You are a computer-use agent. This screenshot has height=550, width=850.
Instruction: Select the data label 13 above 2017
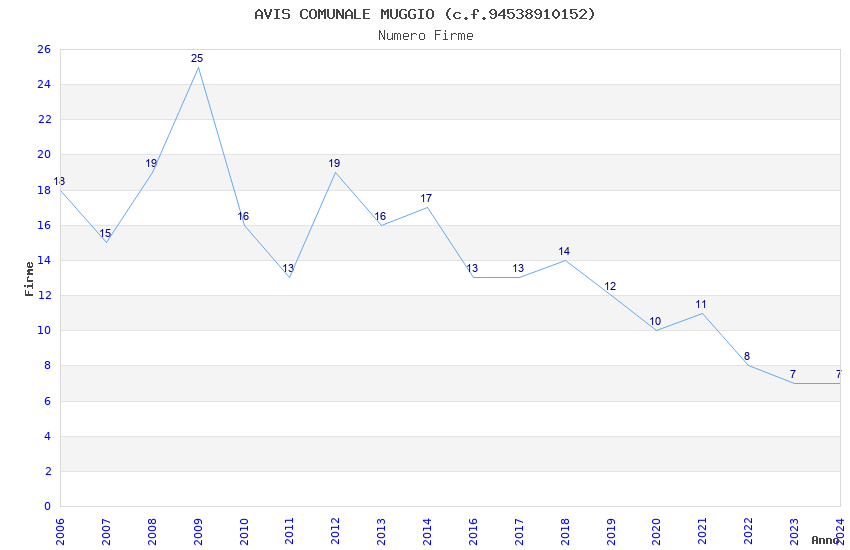tap(518, 268)
